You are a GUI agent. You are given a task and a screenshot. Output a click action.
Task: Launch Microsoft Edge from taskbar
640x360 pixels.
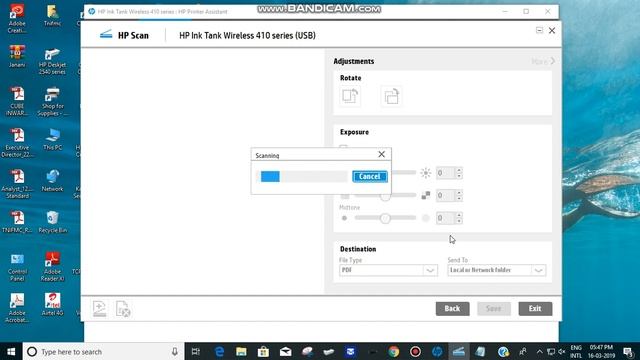(219, 351)
